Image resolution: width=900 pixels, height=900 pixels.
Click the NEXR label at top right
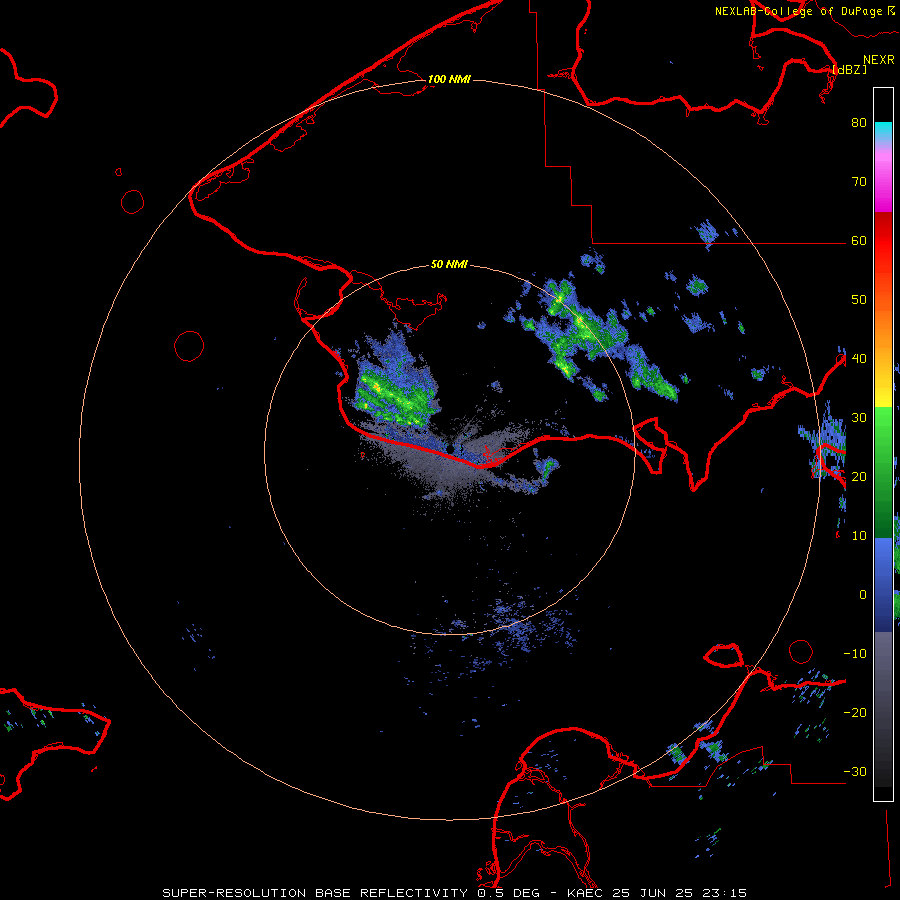pyautogui.click(x=879, y=60)
